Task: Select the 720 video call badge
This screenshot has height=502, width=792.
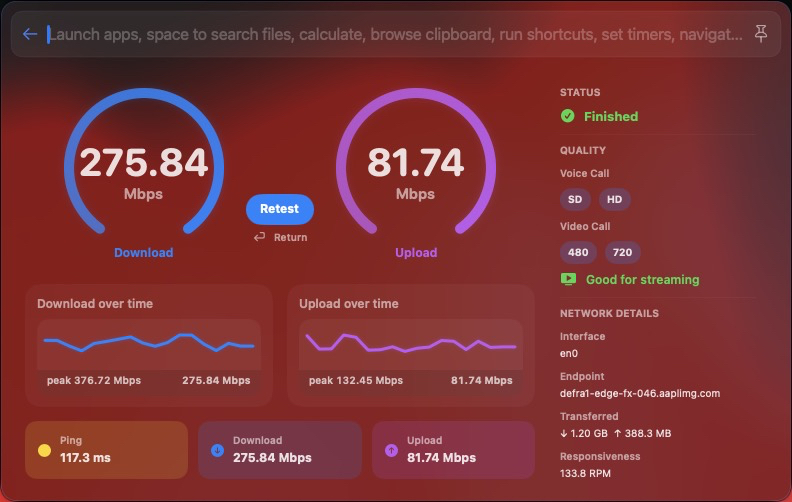Action: [622, 252]
